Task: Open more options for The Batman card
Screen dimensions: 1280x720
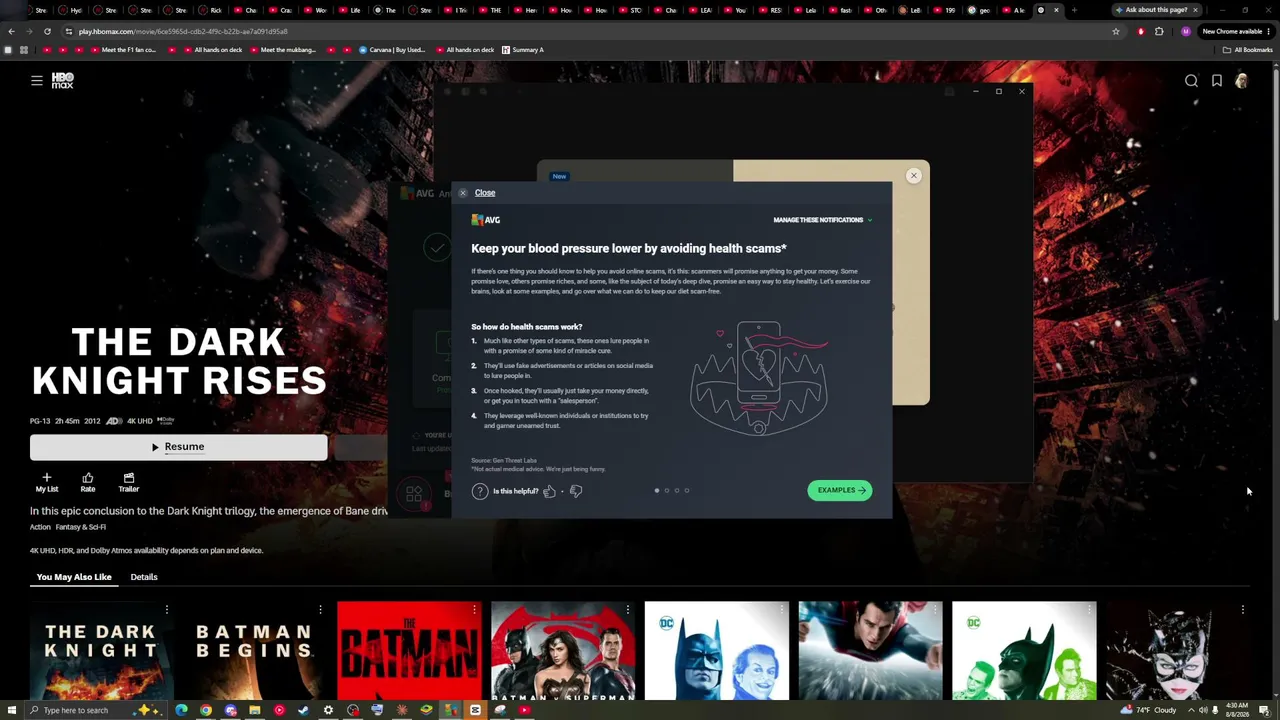Action: tap(474, 609)
